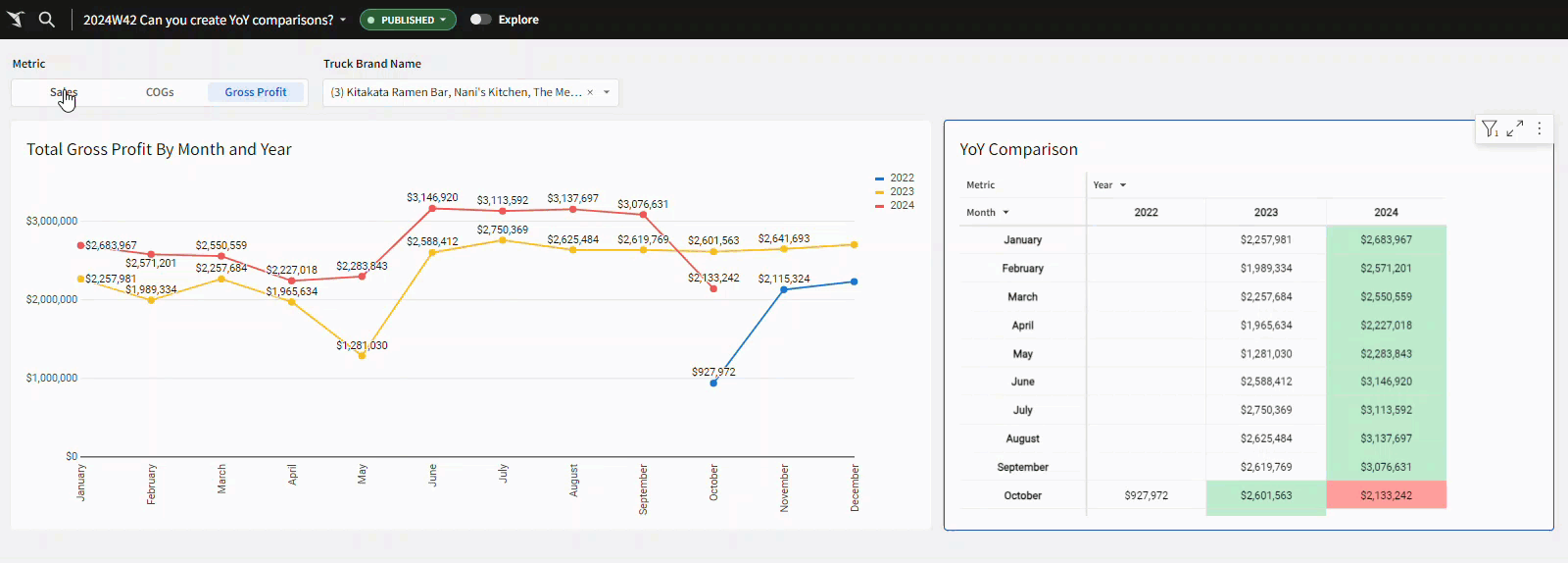Open the three-dot more menu on YoY Comparison
Image resolution: width=1568 pixels, height=563 pixels.
[x=1540, y=128]
